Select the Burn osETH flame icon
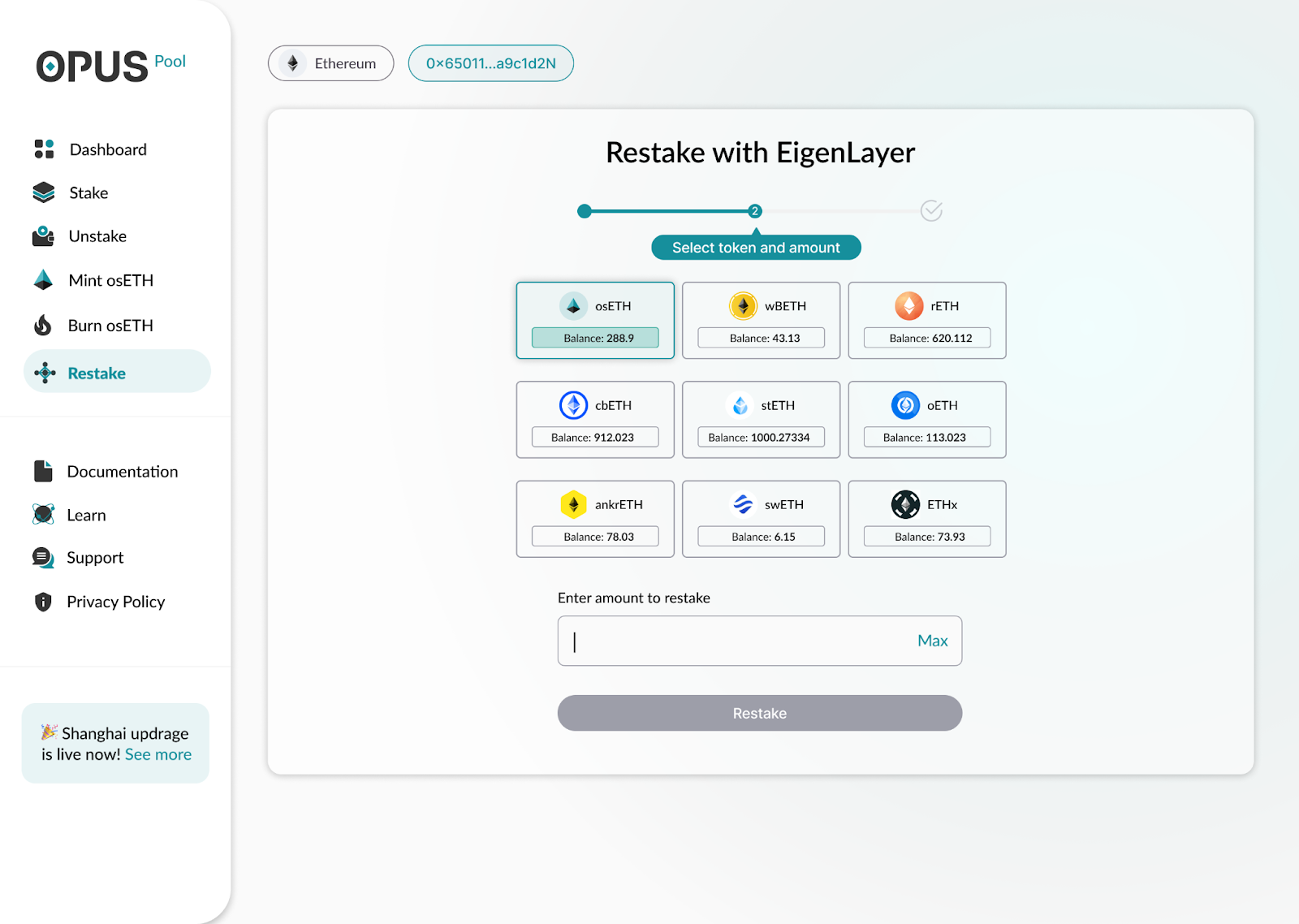This screenshot has width=1299, height=924. click(42, 325)
